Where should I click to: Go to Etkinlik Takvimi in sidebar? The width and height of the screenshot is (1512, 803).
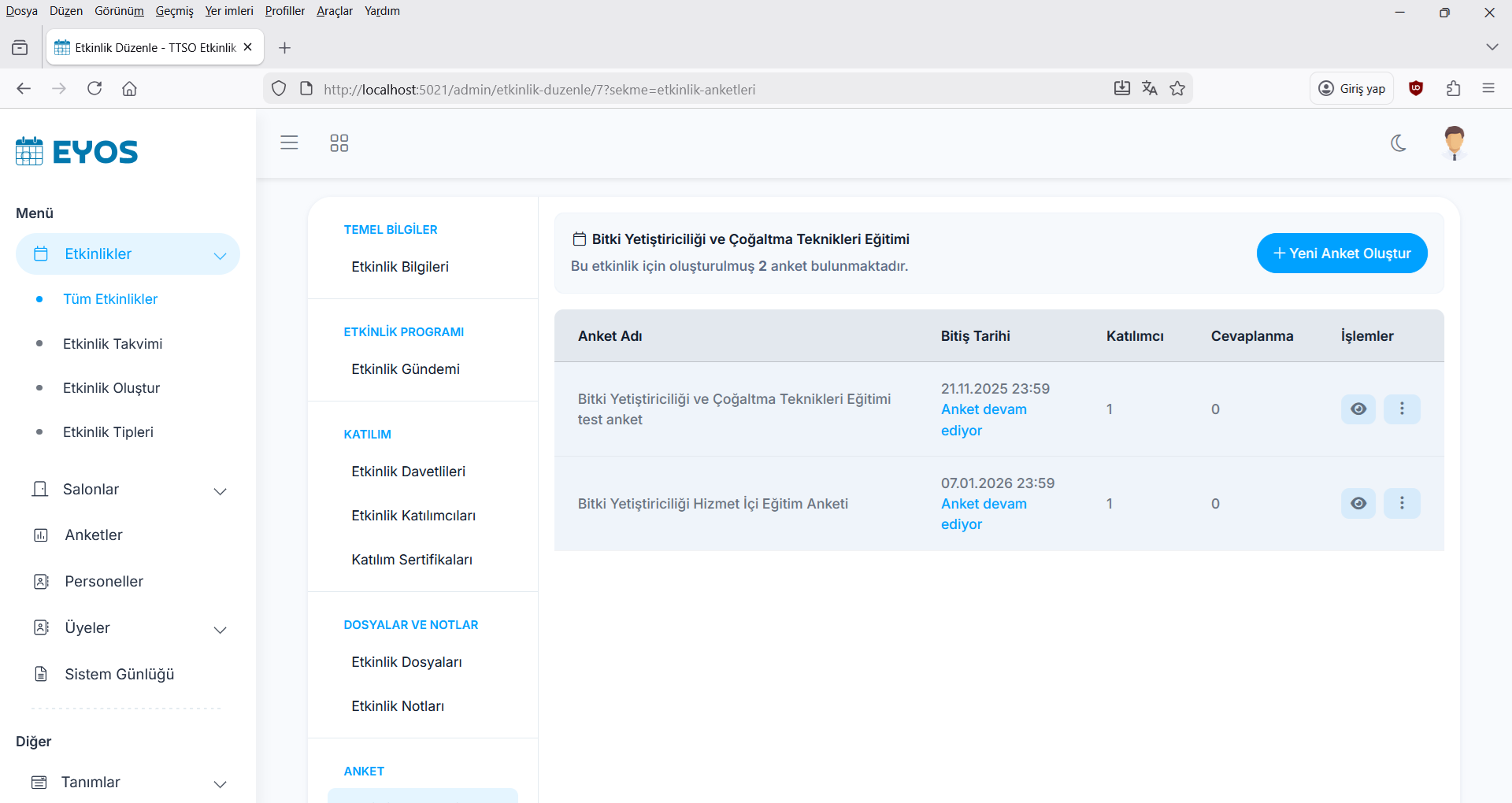(x=113, y=344)
